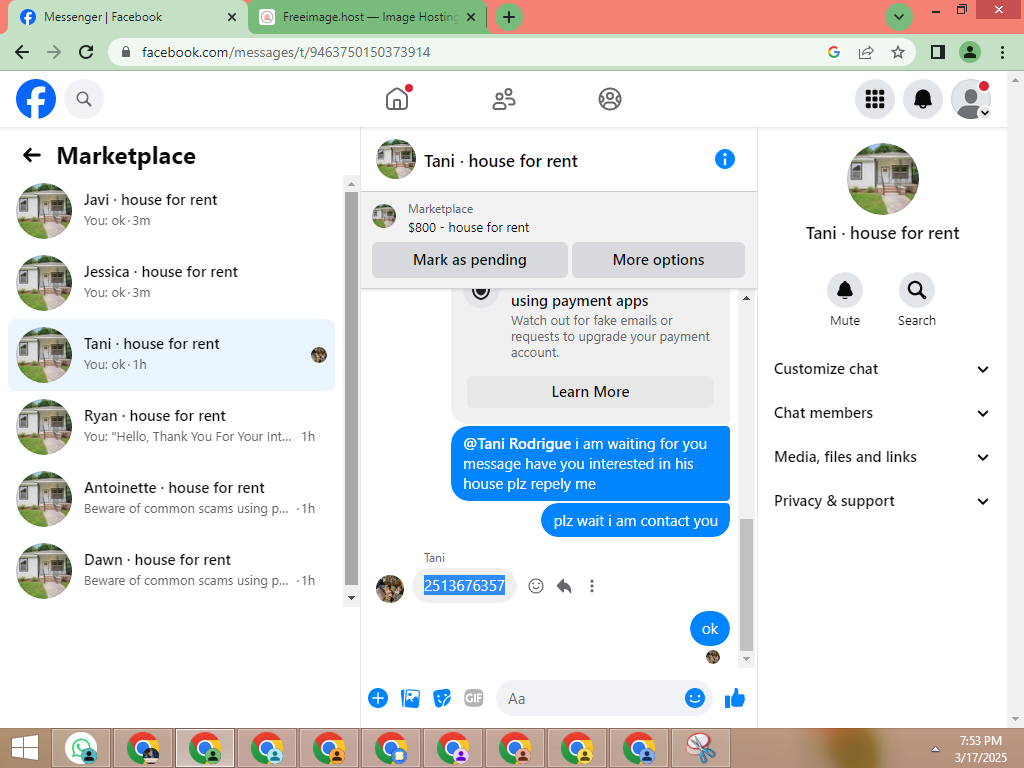Bookmark this page with the star
The height and width of the screenshot is (768, 1024).
898,52
